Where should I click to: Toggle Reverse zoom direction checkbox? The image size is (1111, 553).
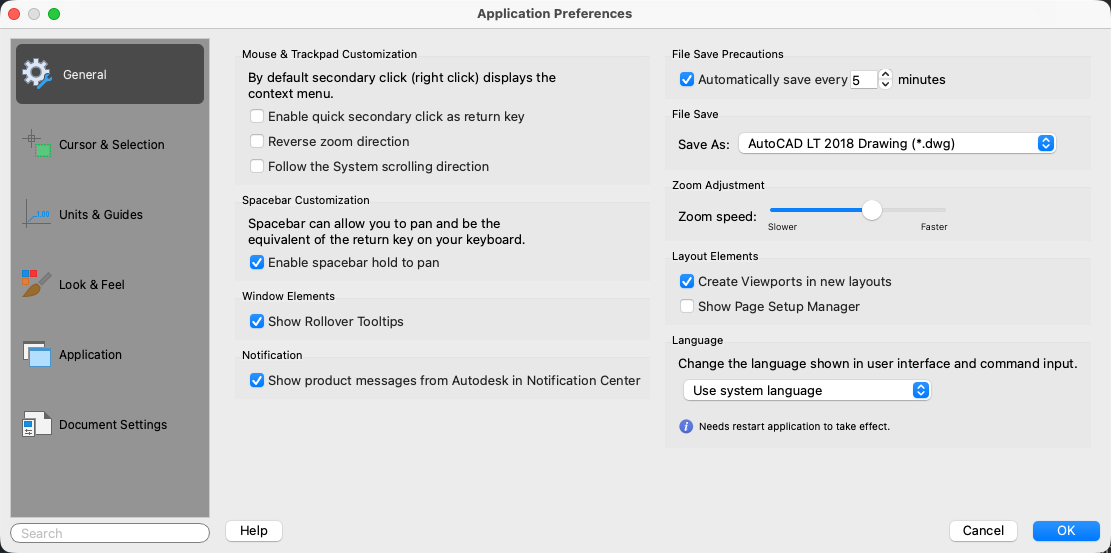pyautogui.click(x=257, y=142)
